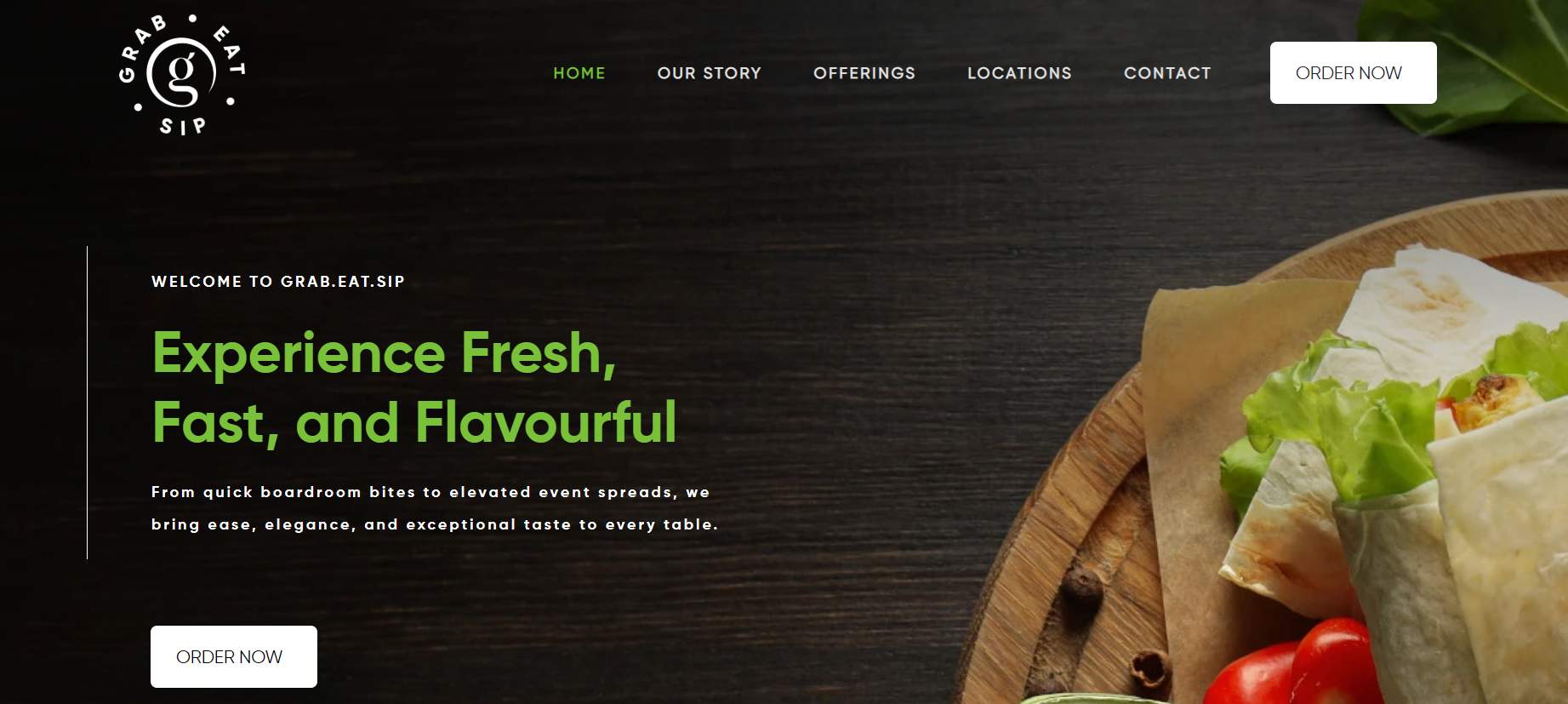
Task: Click the green Experience Fresh headline
Action: [415, 388]
